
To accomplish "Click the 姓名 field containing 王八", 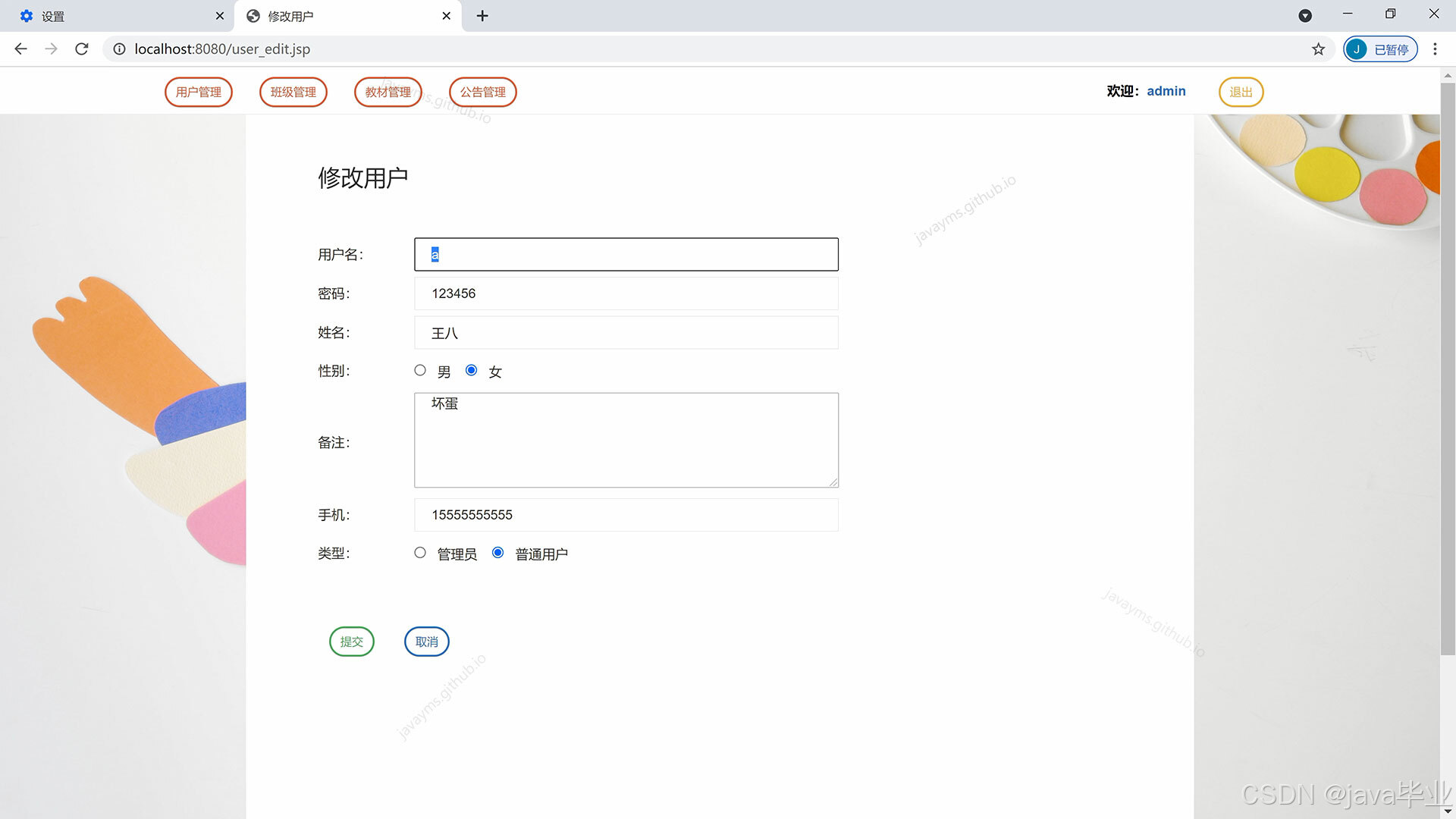I will pyautogui.click(x=626, y=333).
